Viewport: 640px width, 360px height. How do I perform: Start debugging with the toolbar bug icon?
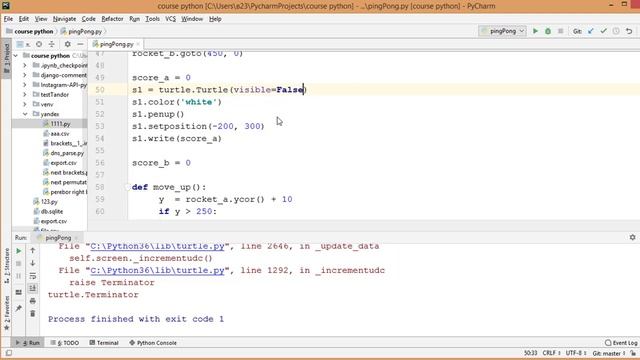(x=548, y=31)
